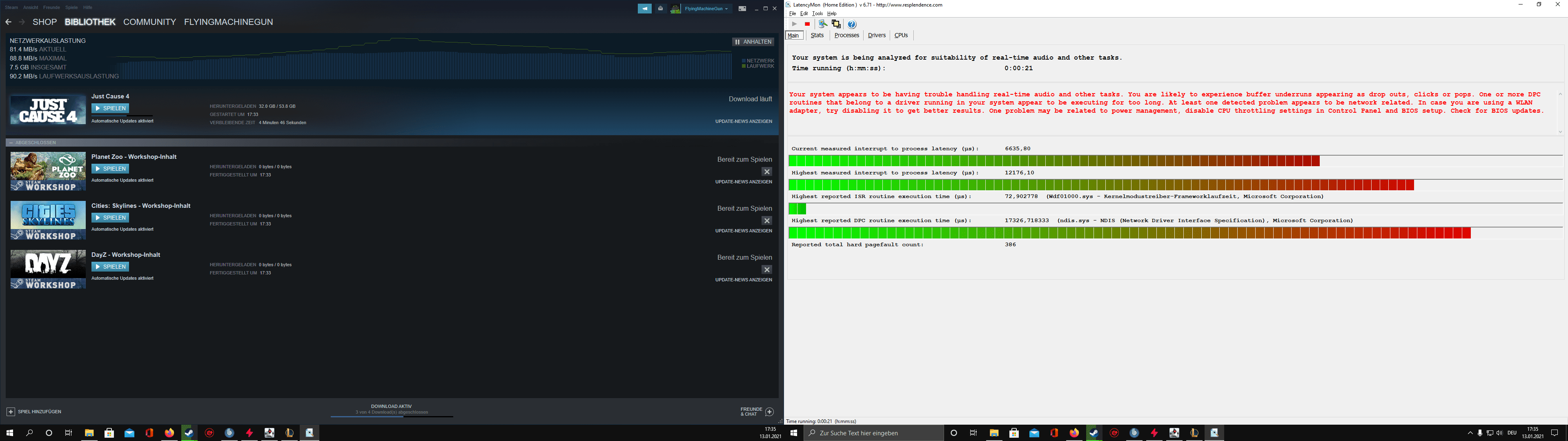This screenshot has height=441, width=1568.
Task: Stop monitoring with the red stop icon
Action: point(807,24)
